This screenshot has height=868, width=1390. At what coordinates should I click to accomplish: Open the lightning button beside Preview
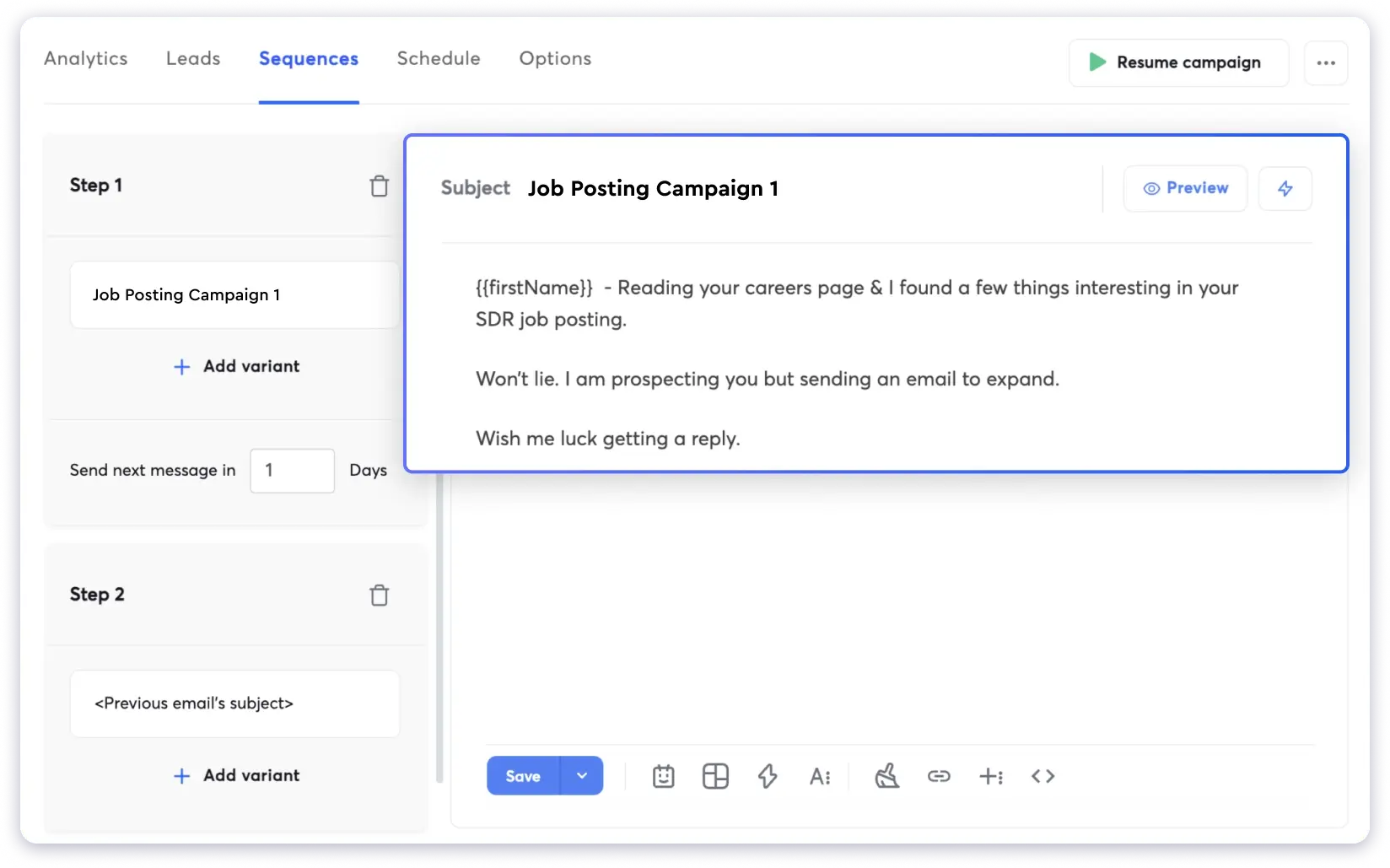click(1285, 188)
